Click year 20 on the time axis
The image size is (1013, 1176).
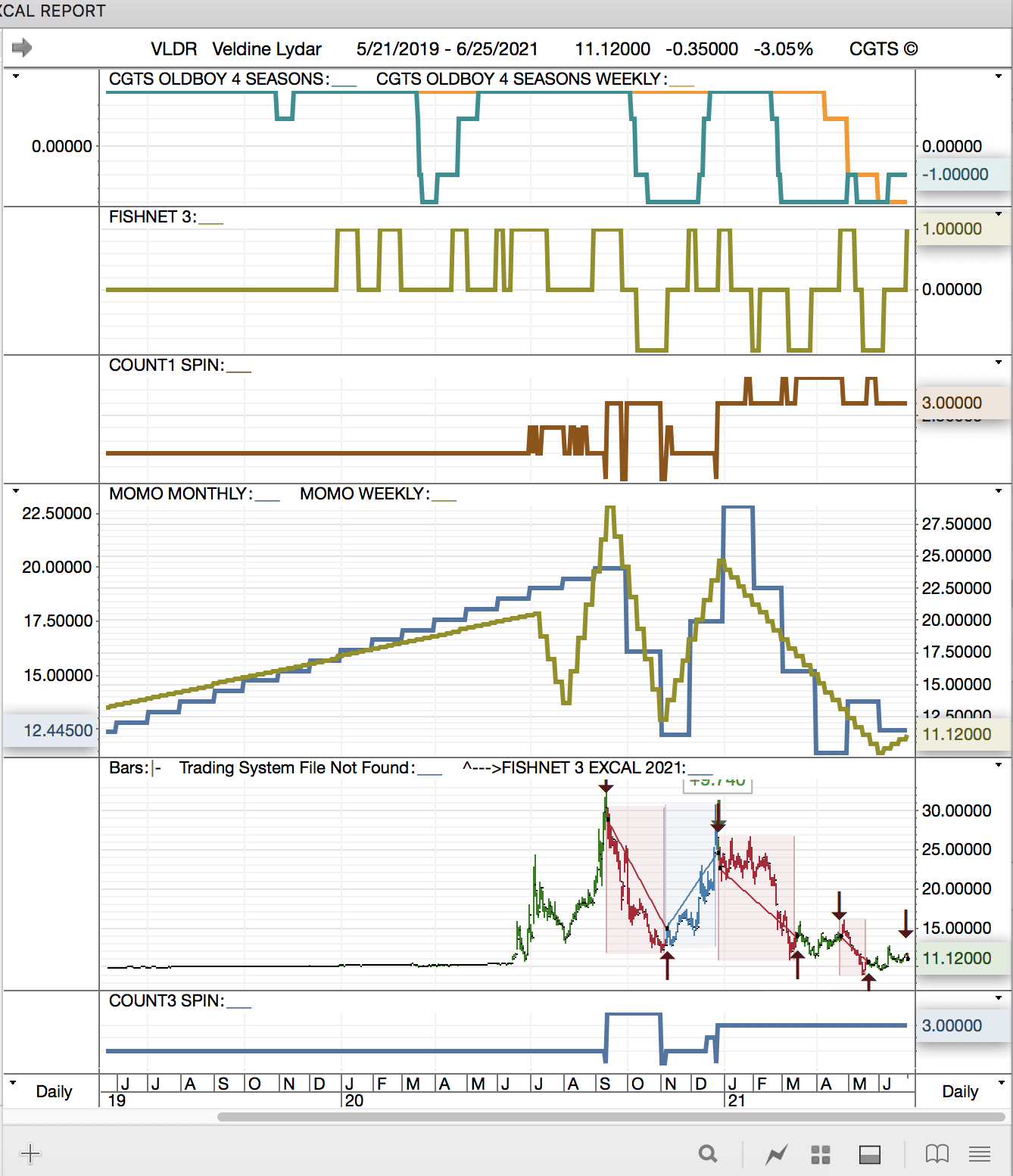click(354, 1100)
